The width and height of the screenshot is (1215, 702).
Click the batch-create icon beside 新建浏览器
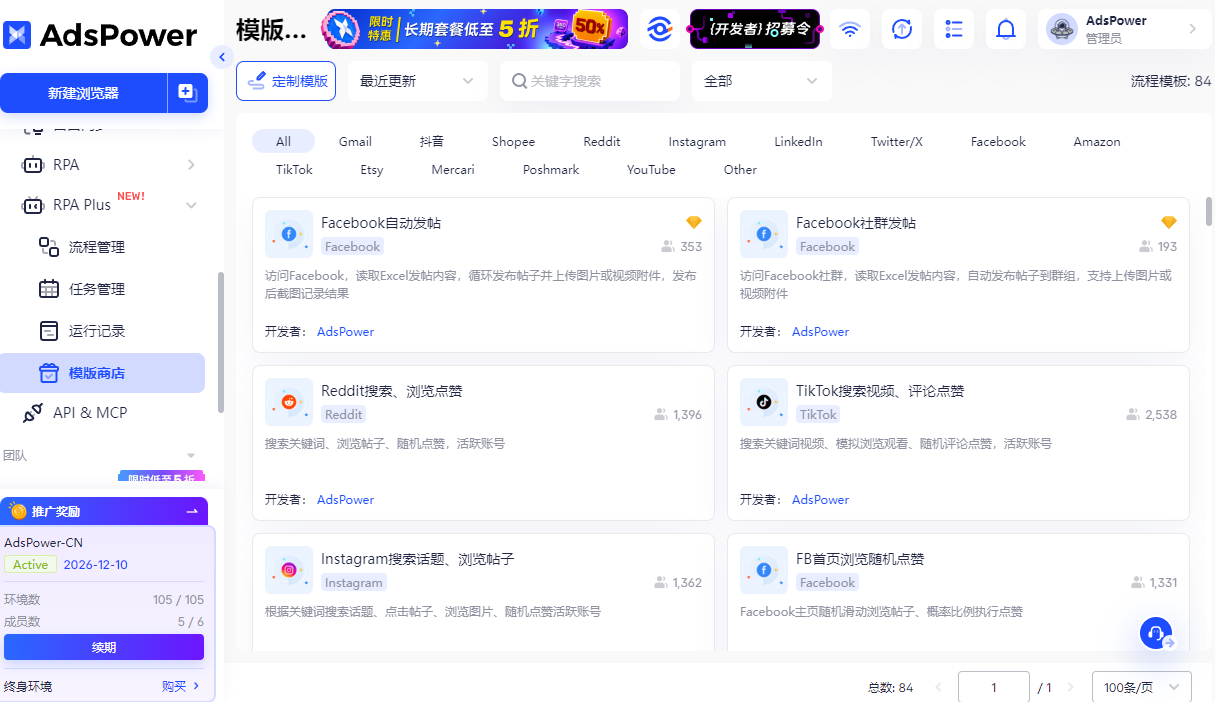[187, 92]
